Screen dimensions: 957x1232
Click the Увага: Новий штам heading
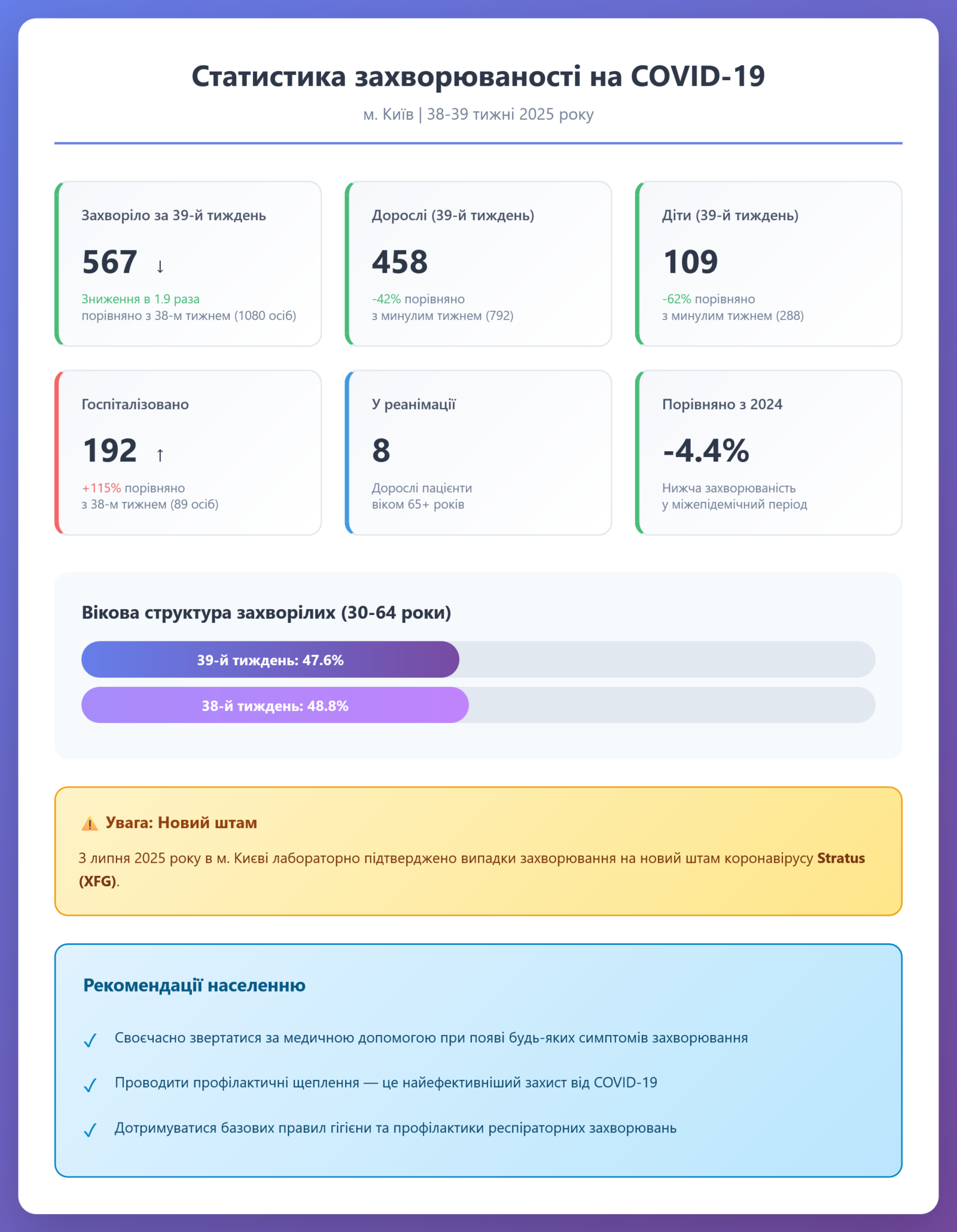point(181,823)
